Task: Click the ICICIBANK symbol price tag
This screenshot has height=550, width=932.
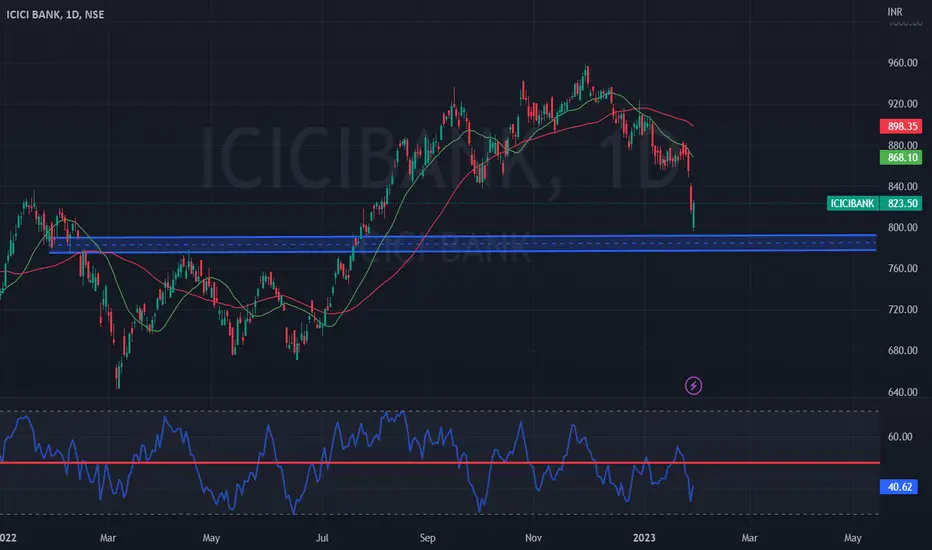Action: [x=852, y=203]
